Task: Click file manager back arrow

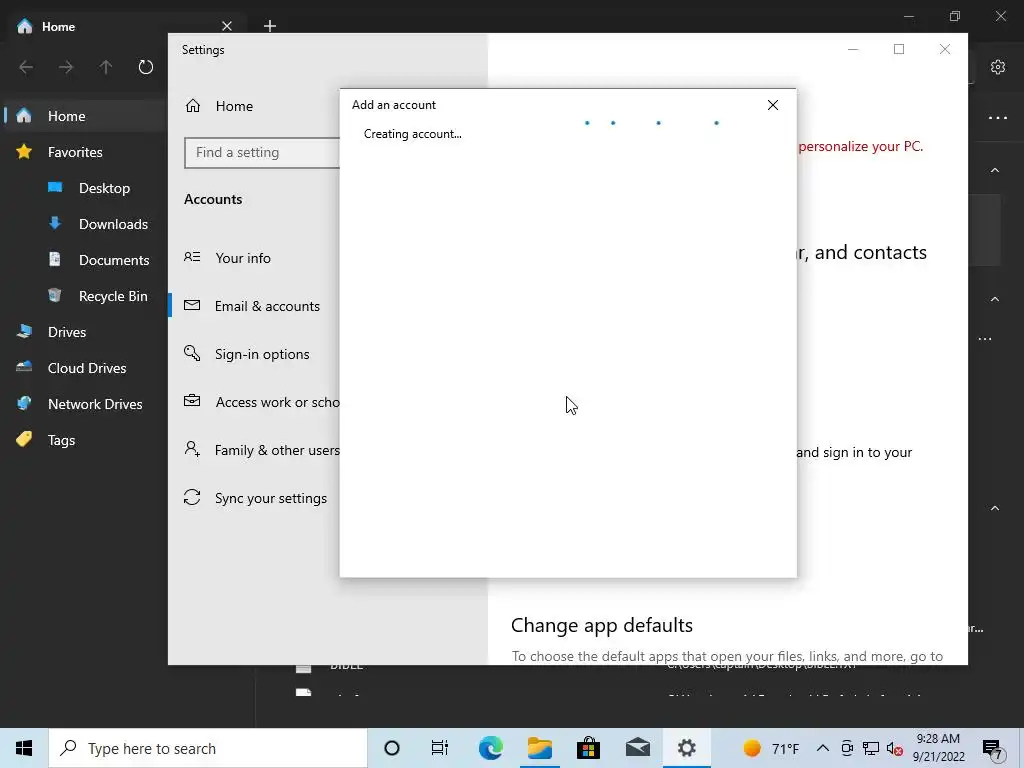Action: 26,67
